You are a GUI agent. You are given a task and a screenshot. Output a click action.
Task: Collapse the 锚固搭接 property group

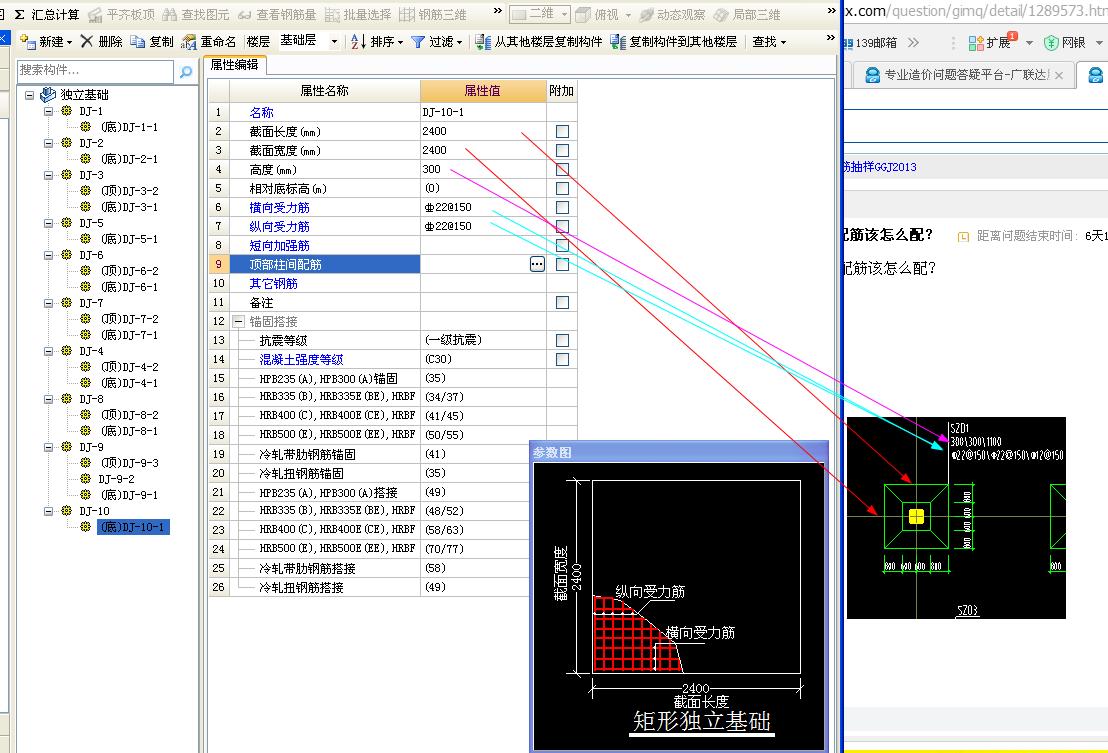click(x=239, y=321)
